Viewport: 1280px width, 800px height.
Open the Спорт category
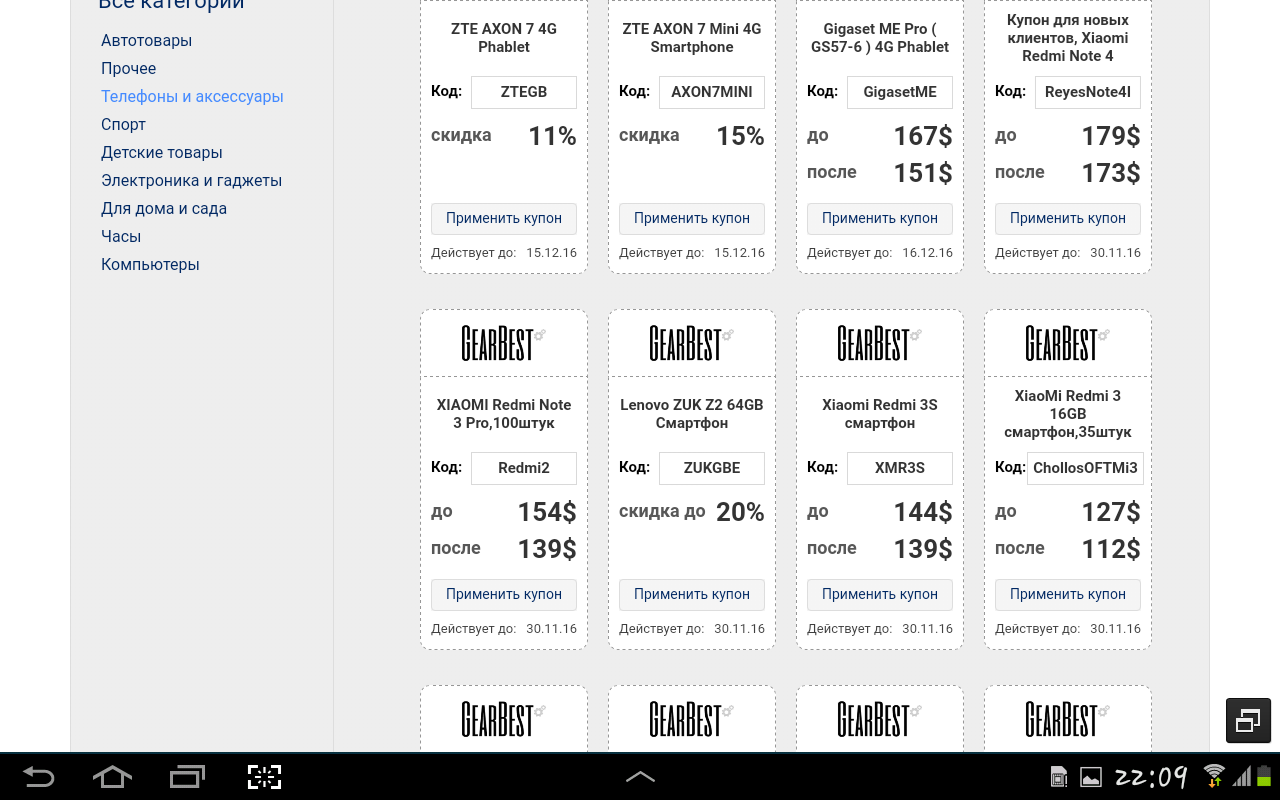tap(123, 124)
